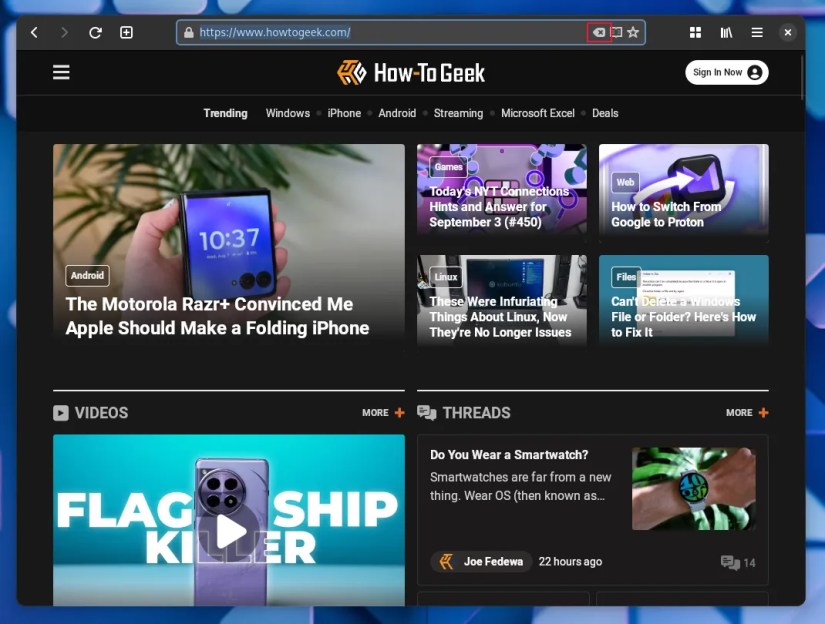The height and width of the screenshot is (624, 825).
Task: Open the Streaming category
Action: pyautogui.click(x=458, y=113)
